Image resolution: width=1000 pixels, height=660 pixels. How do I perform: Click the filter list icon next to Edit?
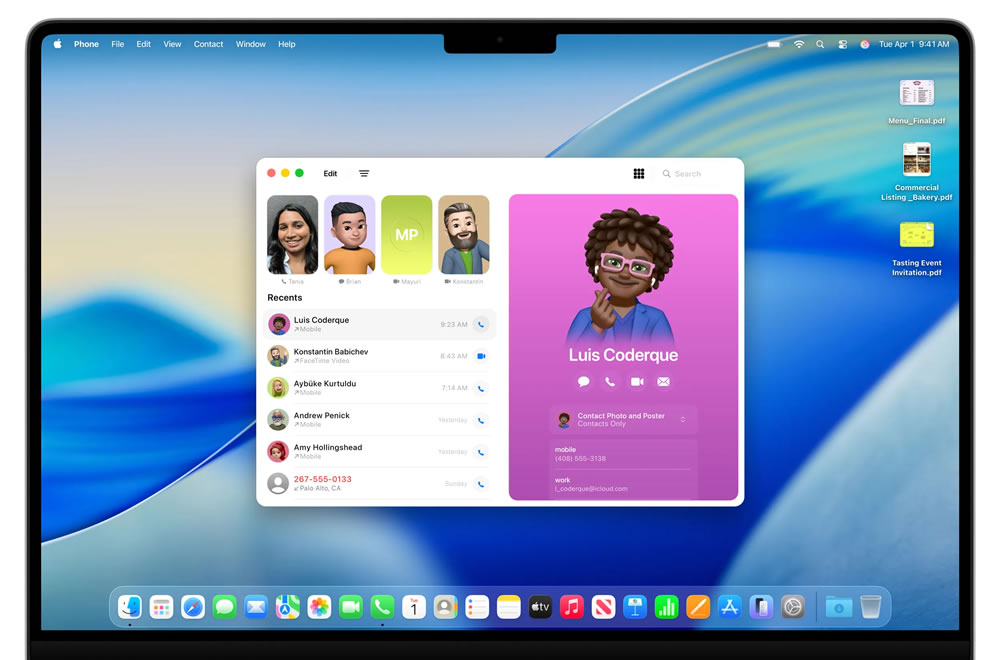[364, 174]
